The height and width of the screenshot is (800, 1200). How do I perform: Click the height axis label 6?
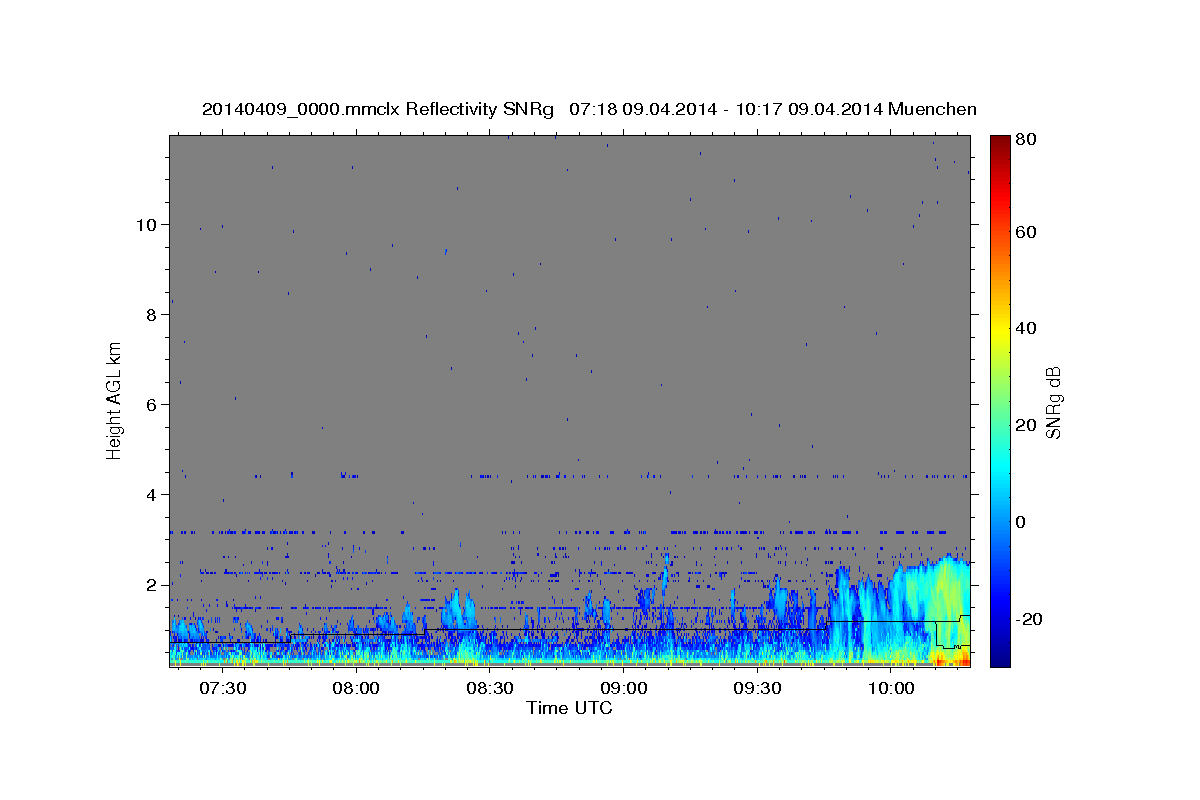coord(151,404)
